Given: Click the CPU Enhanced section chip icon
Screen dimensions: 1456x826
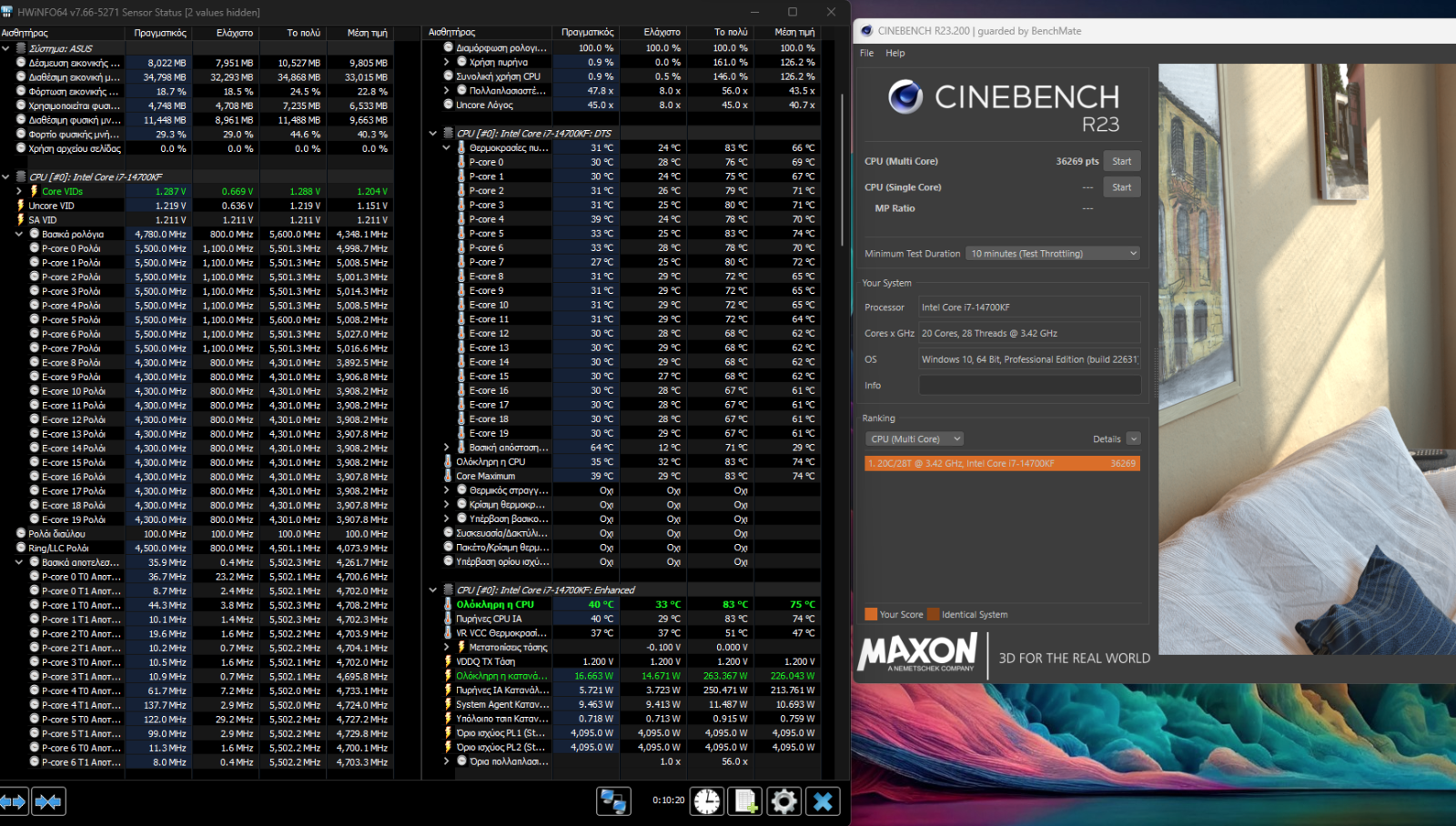Looking at the screenshot, I should 448,589.
